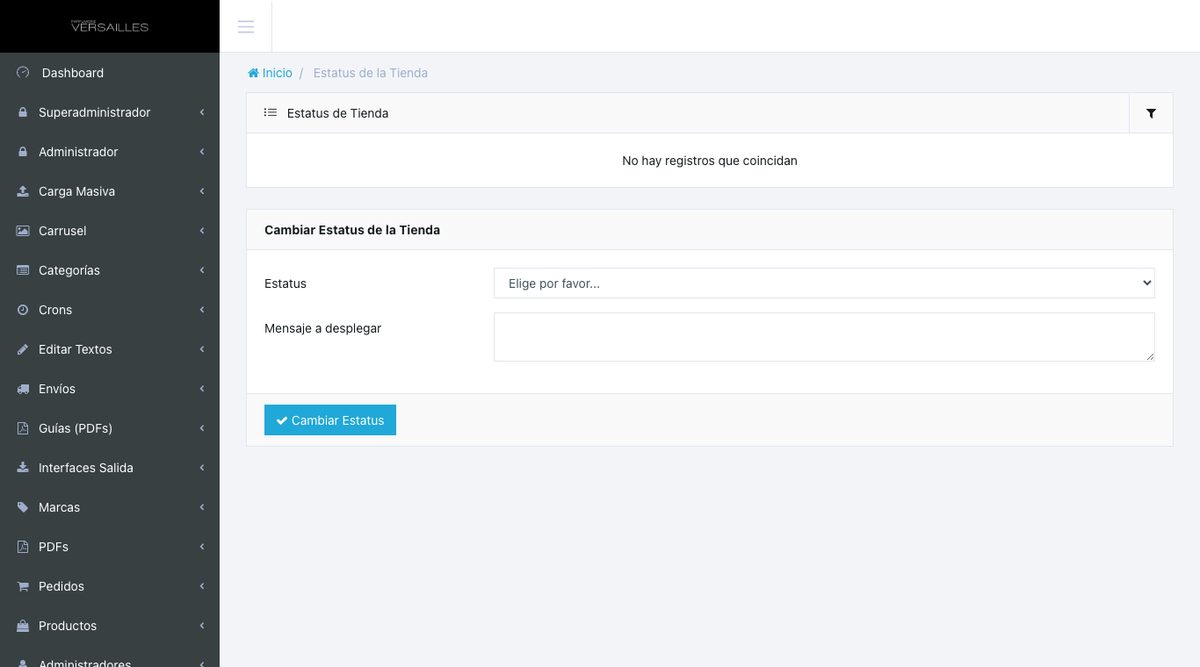1200x667 pixels.
Task: Expand the Envíos submenu chevron
Action: pos(202,389)
